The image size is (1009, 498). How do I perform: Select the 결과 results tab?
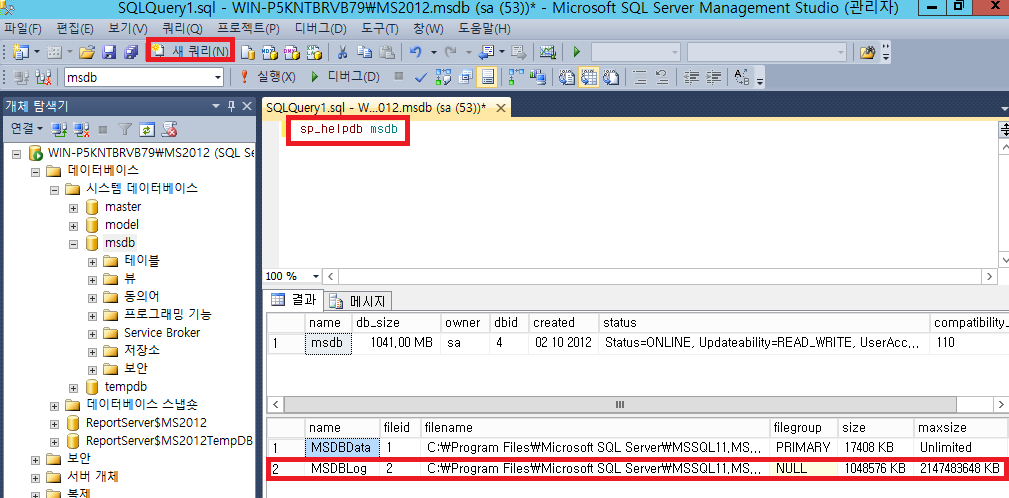(x=293, y=300)
